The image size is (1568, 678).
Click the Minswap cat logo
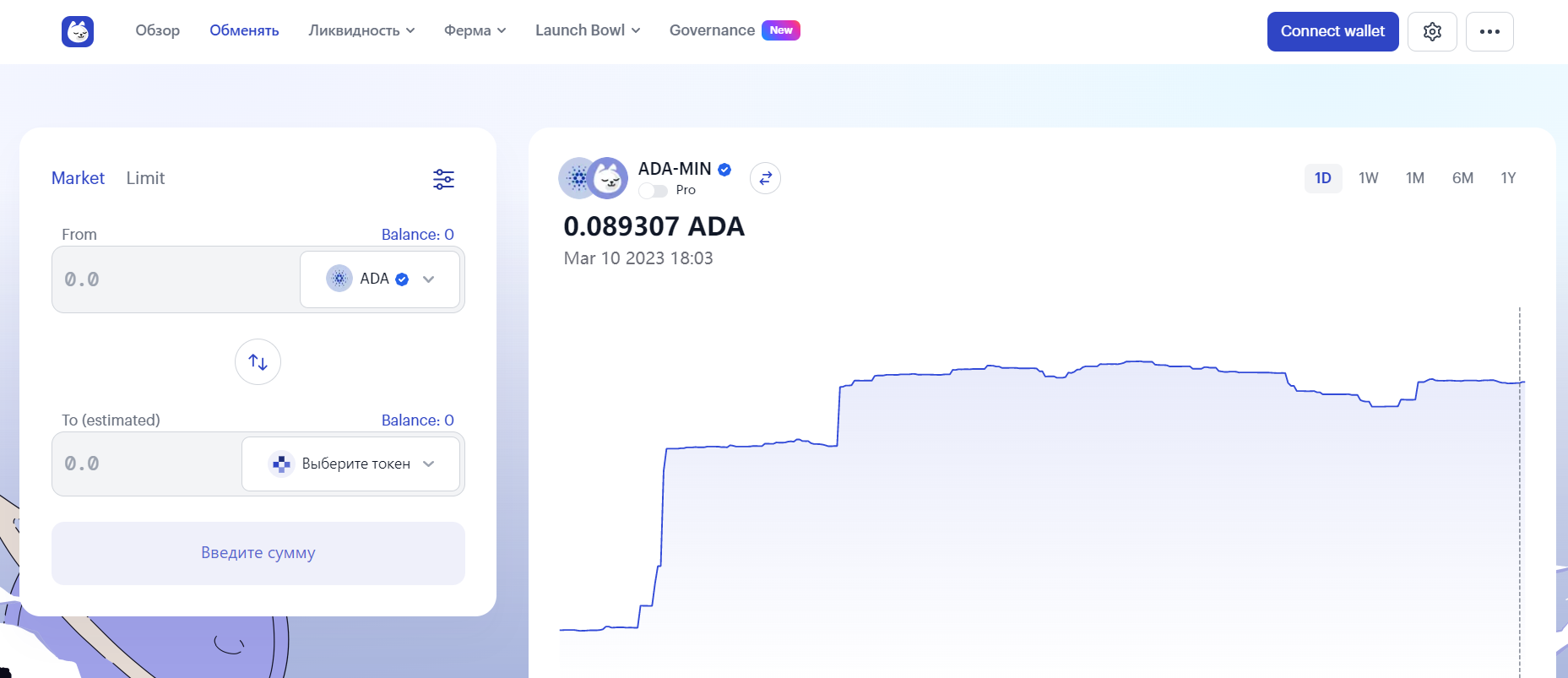[78, 31]
